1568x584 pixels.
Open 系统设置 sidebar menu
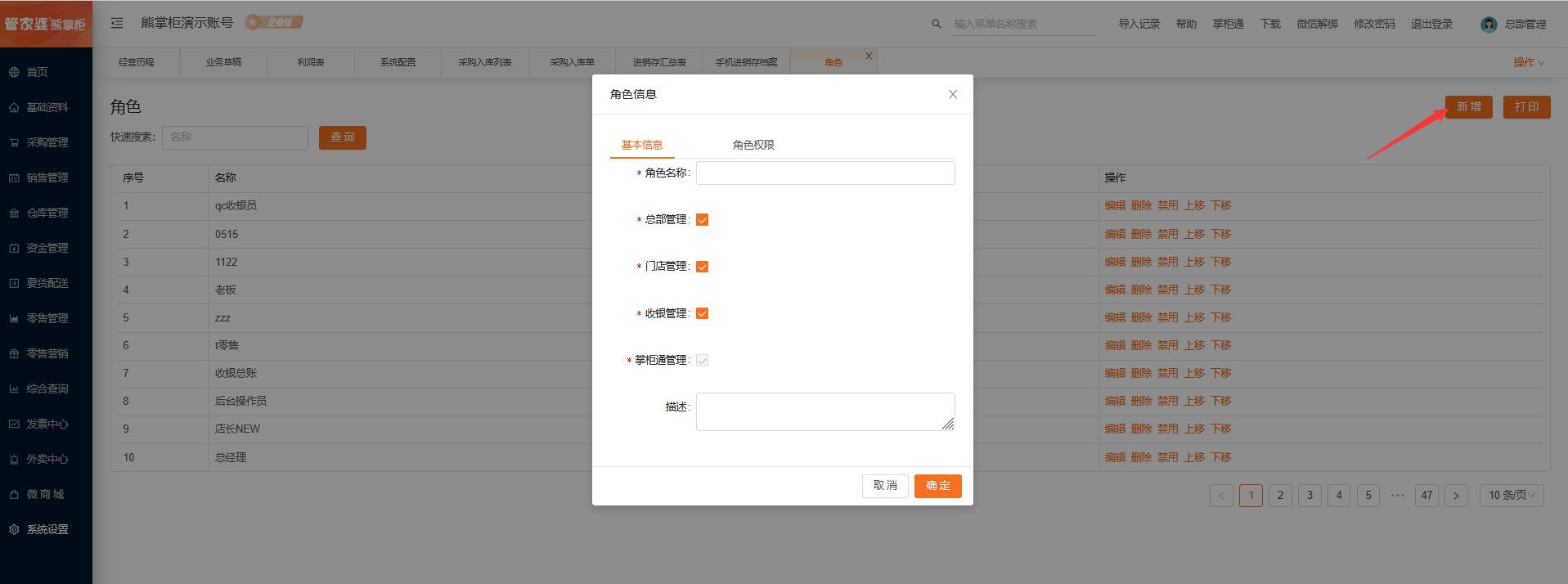click(46, 529)
